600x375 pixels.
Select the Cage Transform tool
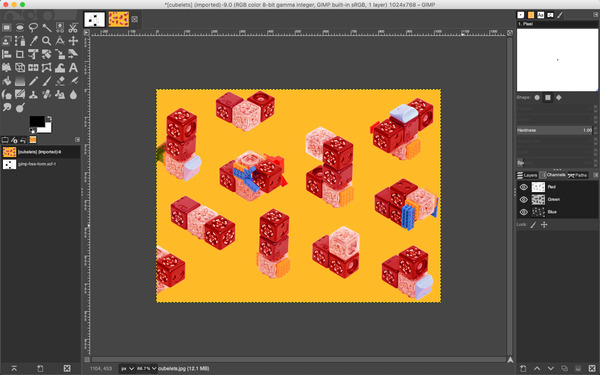[47, 67]
